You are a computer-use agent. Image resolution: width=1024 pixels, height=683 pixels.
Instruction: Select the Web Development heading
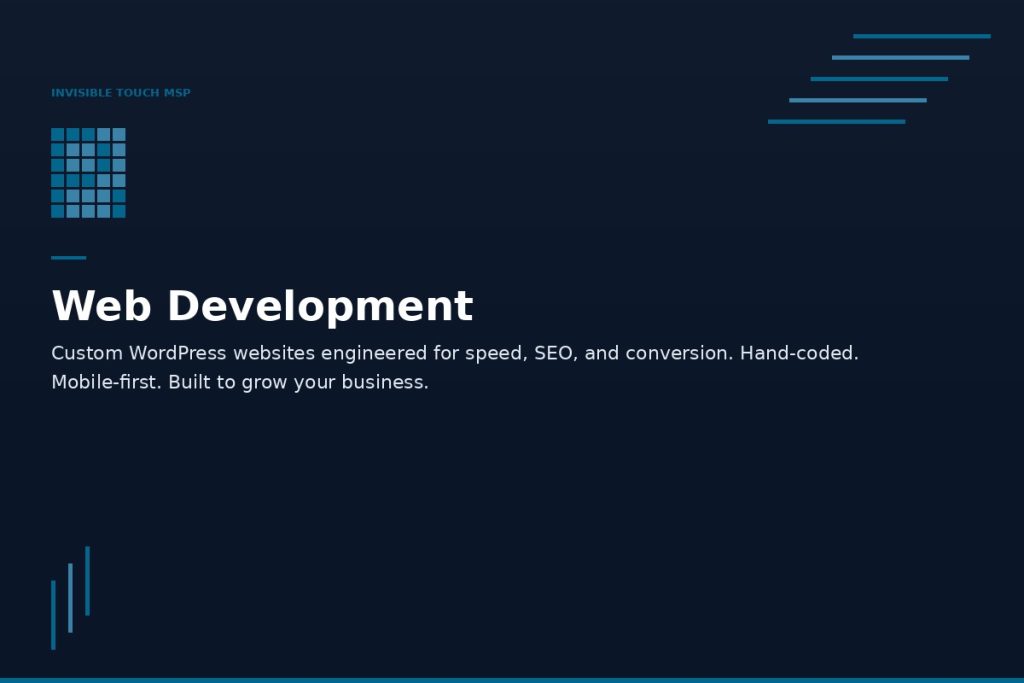click(x=262, y=306)
